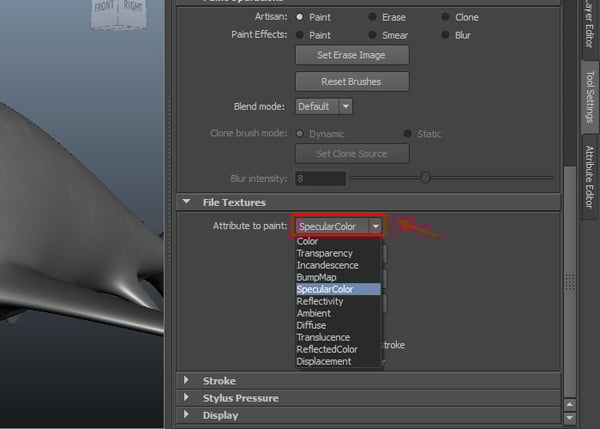Switch to the Attribute Editor tab
This screenshot has width=600, height=429.
pyautogui.click(x=589, y=176)
